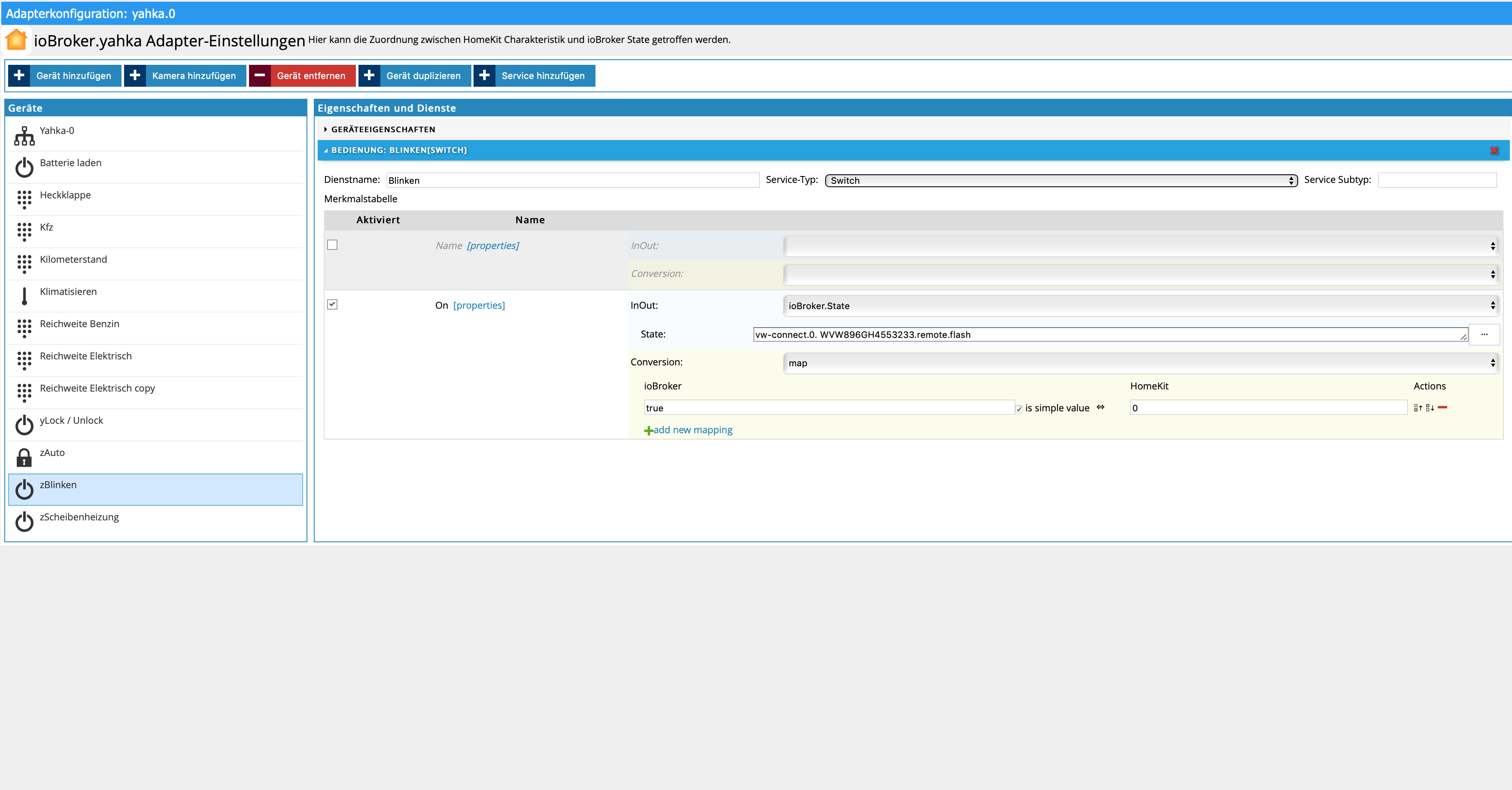
Task: Select the Heckklappe device entry
Action: click(x=65, y=195)
